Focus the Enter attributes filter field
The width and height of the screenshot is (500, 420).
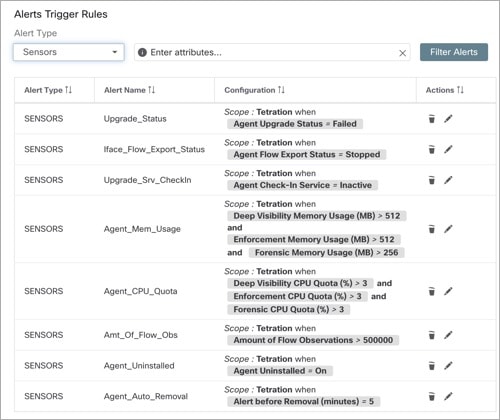pyautogui.click(x=272, y=52)
